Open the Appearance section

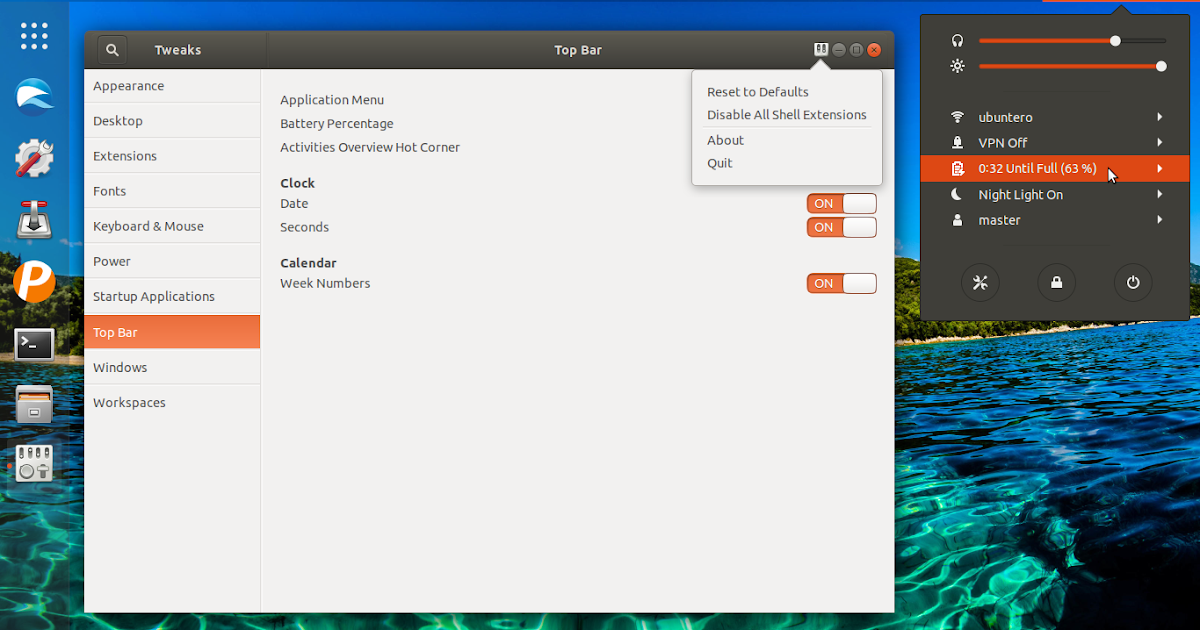point(172,86)
